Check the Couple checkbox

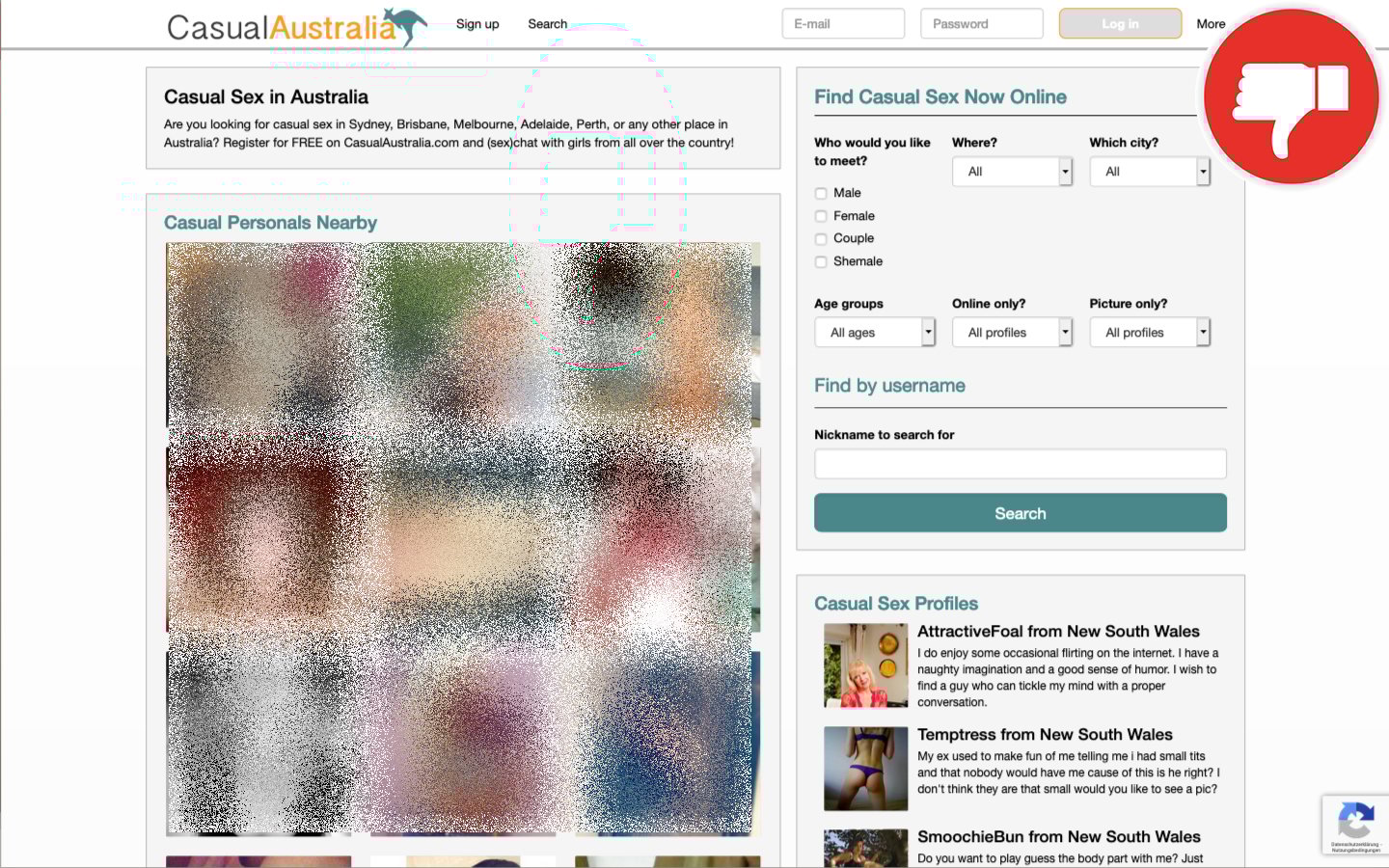(x=821, y=238)
